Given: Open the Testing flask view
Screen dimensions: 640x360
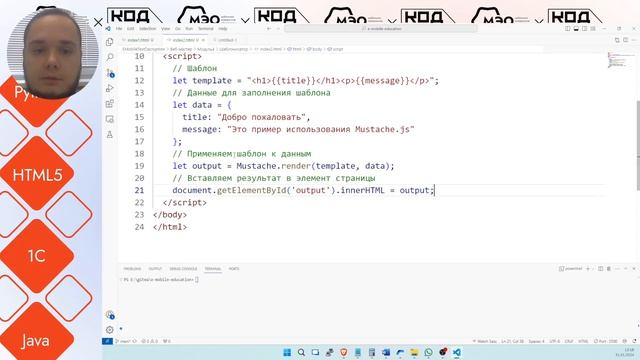Looking at the screenshot, I should point(110,135).
